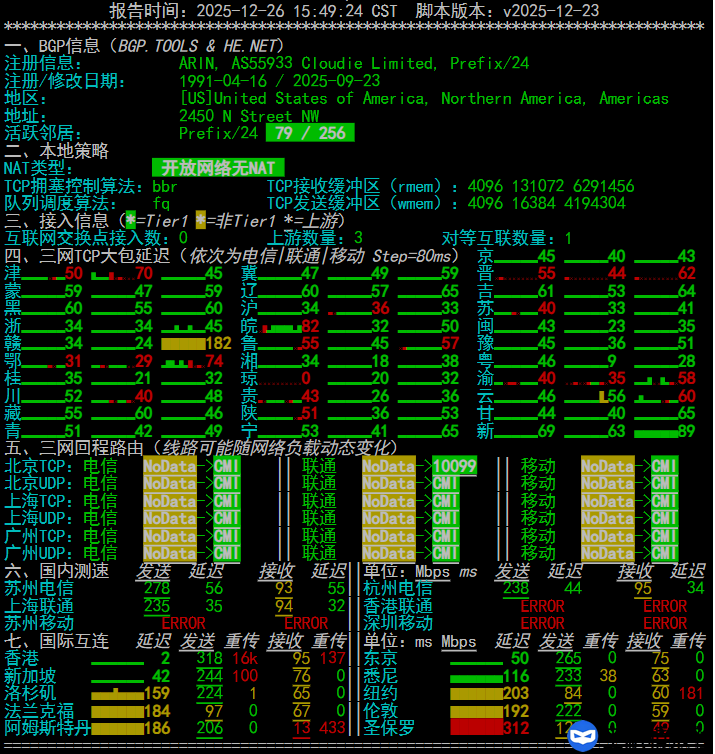The height and width of the screenshot is (754, 715).
Task: Click the red 0 value for 琼
Action: [306, 378]
